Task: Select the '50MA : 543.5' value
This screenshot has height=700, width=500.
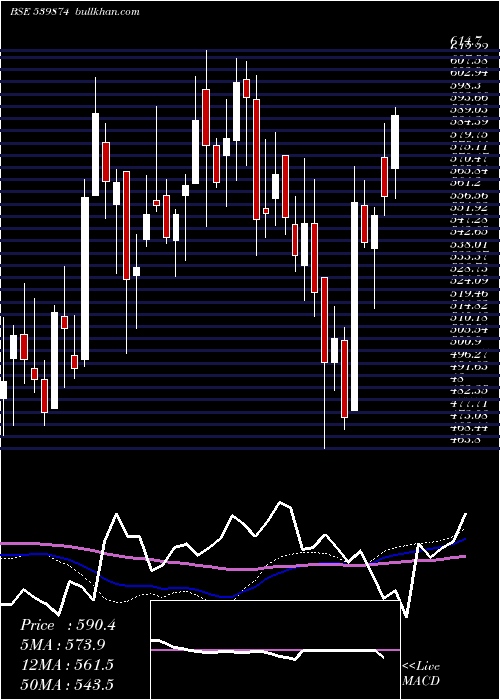Action: click(66, 684)
